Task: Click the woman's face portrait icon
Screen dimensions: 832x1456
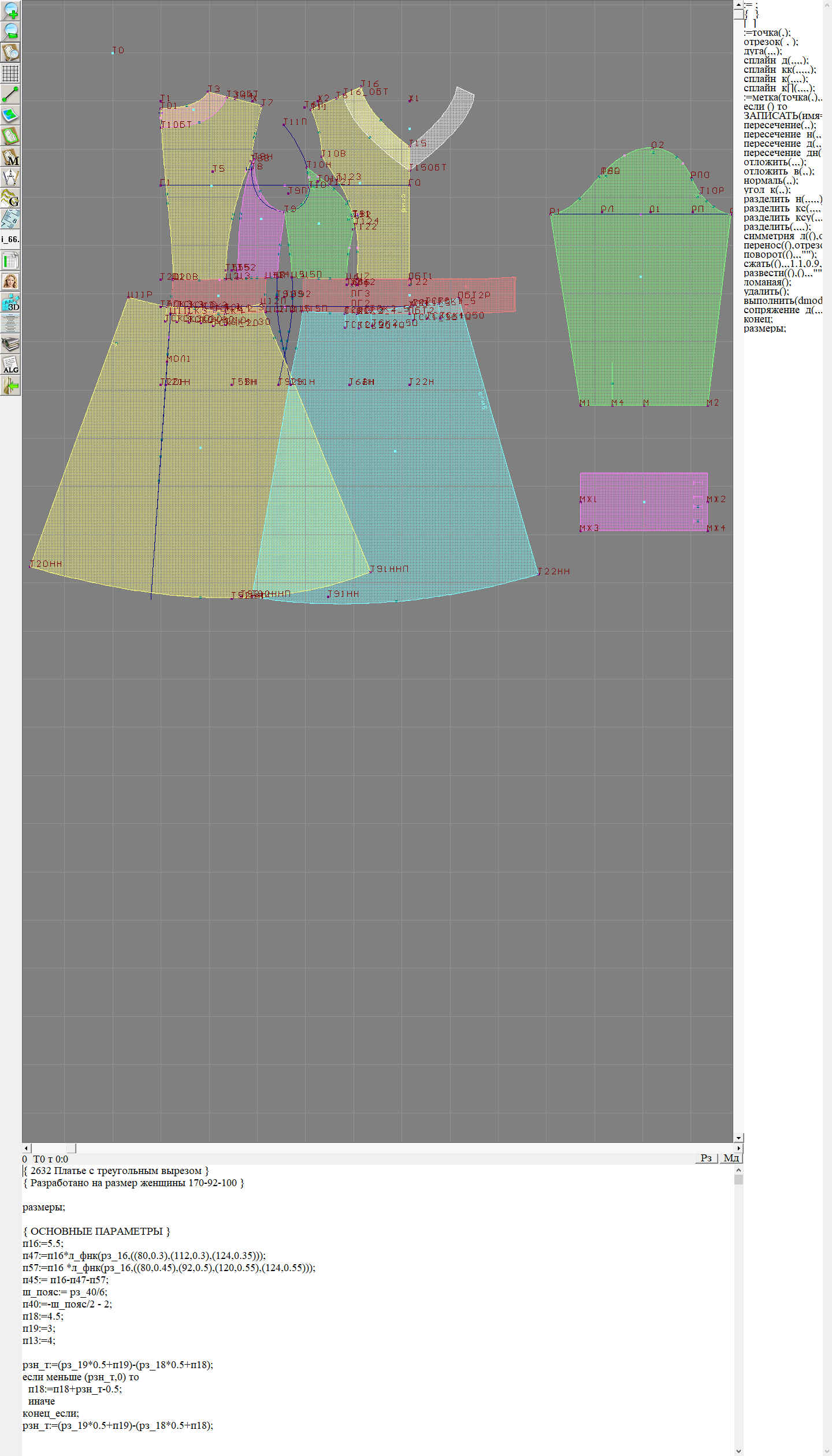Action: click(x=10, y=281)
